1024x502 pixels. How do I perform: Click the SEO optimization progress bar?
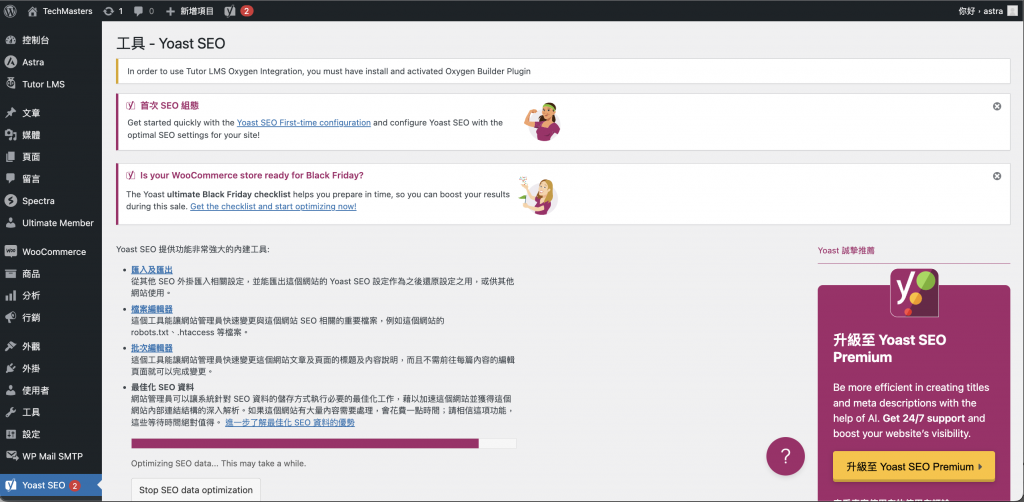324,443
